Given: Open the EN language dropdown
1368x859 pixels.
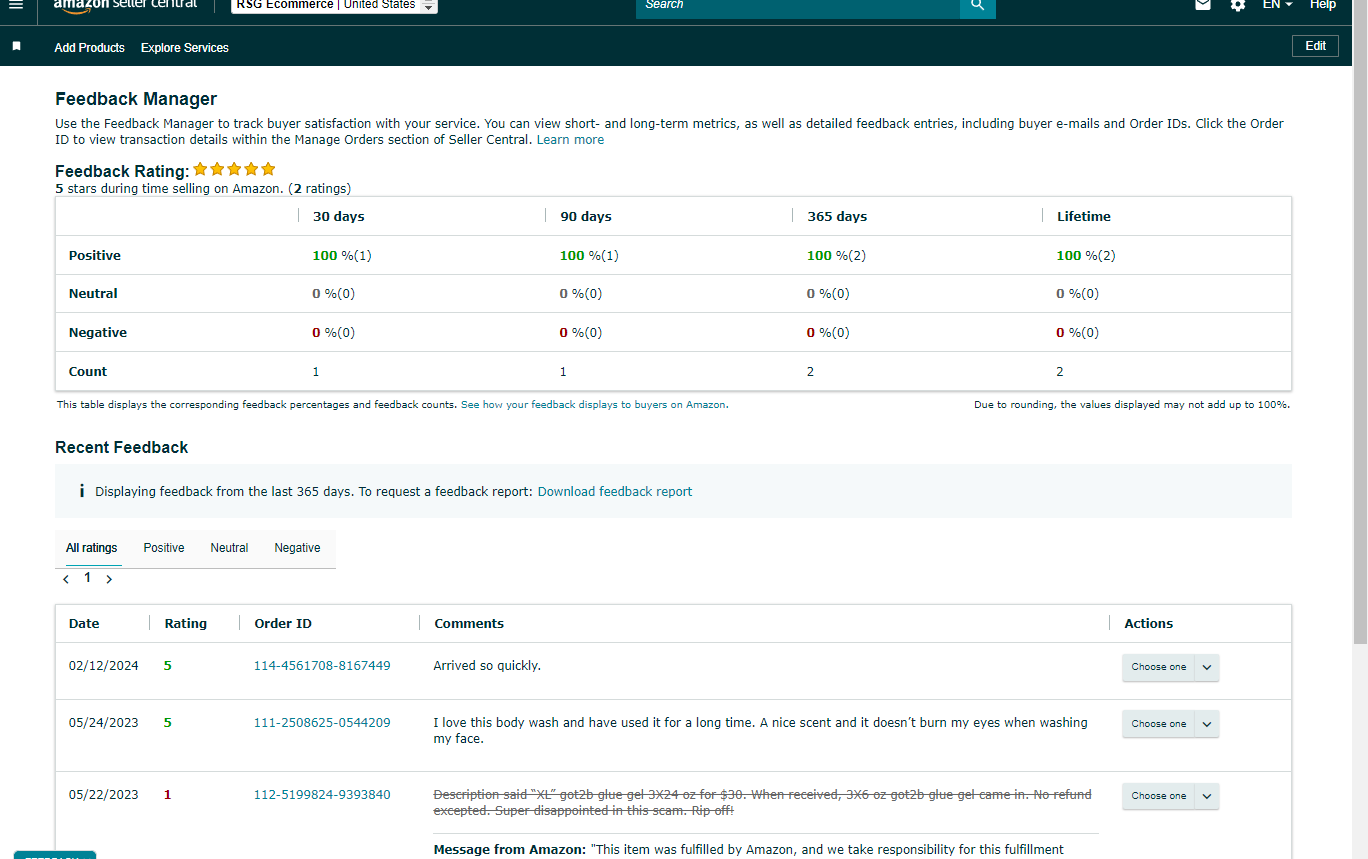Looking at the screenshot, I should point(1277,5).
